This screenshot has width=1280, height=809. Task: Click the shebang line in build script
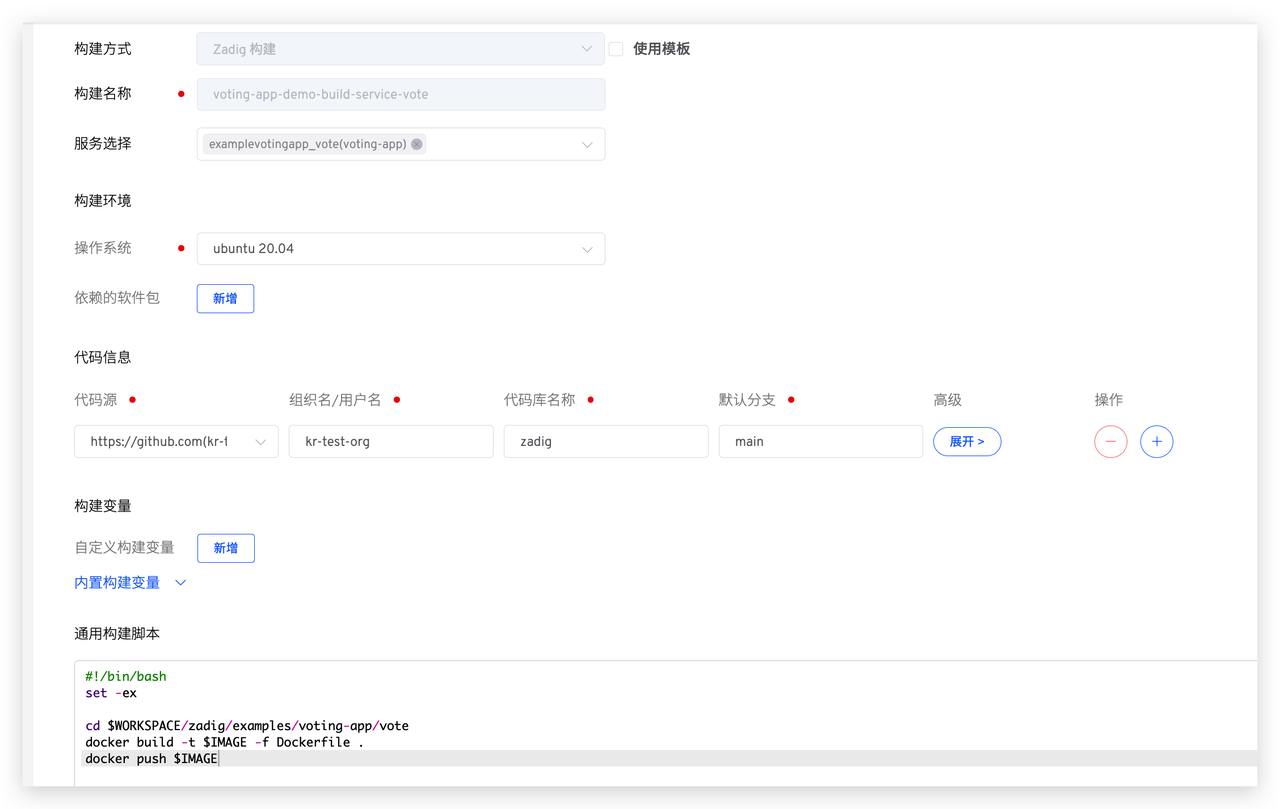point(126,676)
